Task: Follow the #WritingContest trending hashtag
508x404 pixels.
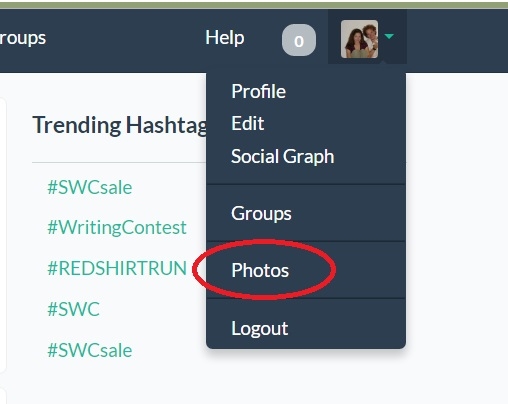Action: click(117, 227)
